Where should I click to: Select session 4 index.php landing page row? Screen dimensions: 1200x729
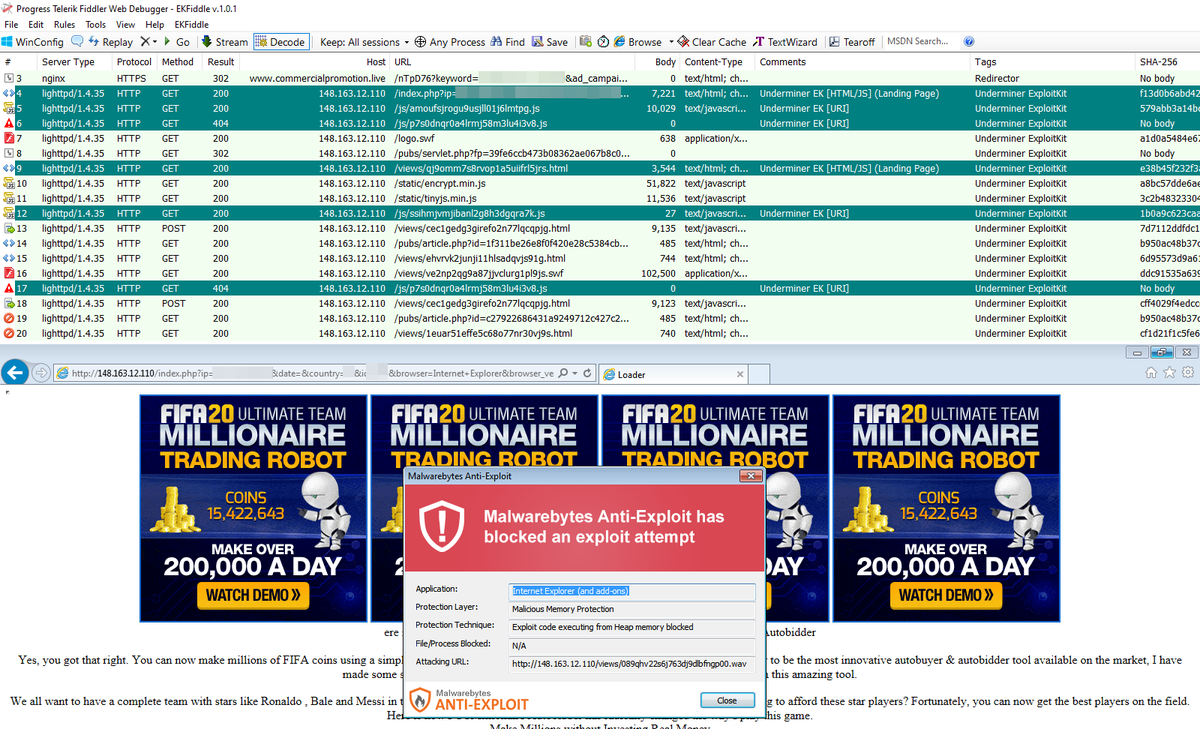pyautogui.click(x=600, y=93)
